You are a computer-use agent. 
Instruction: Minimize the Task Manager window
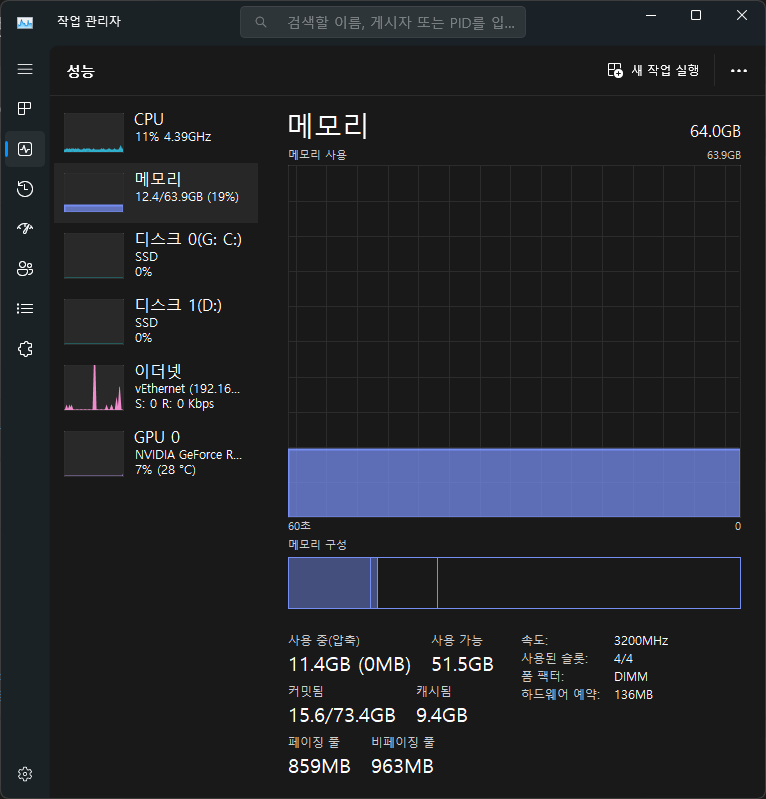point(651,16)
